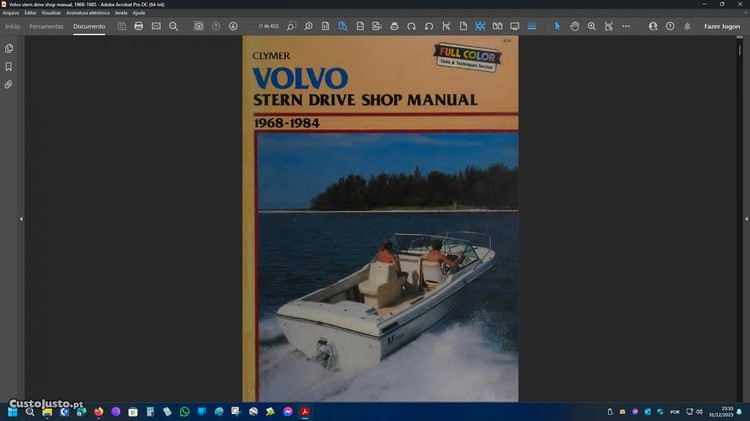Viewport: 750px width, 421px height.
Task: Open page thumbnails panel in sidebar
Action: (x=9, y=48)
